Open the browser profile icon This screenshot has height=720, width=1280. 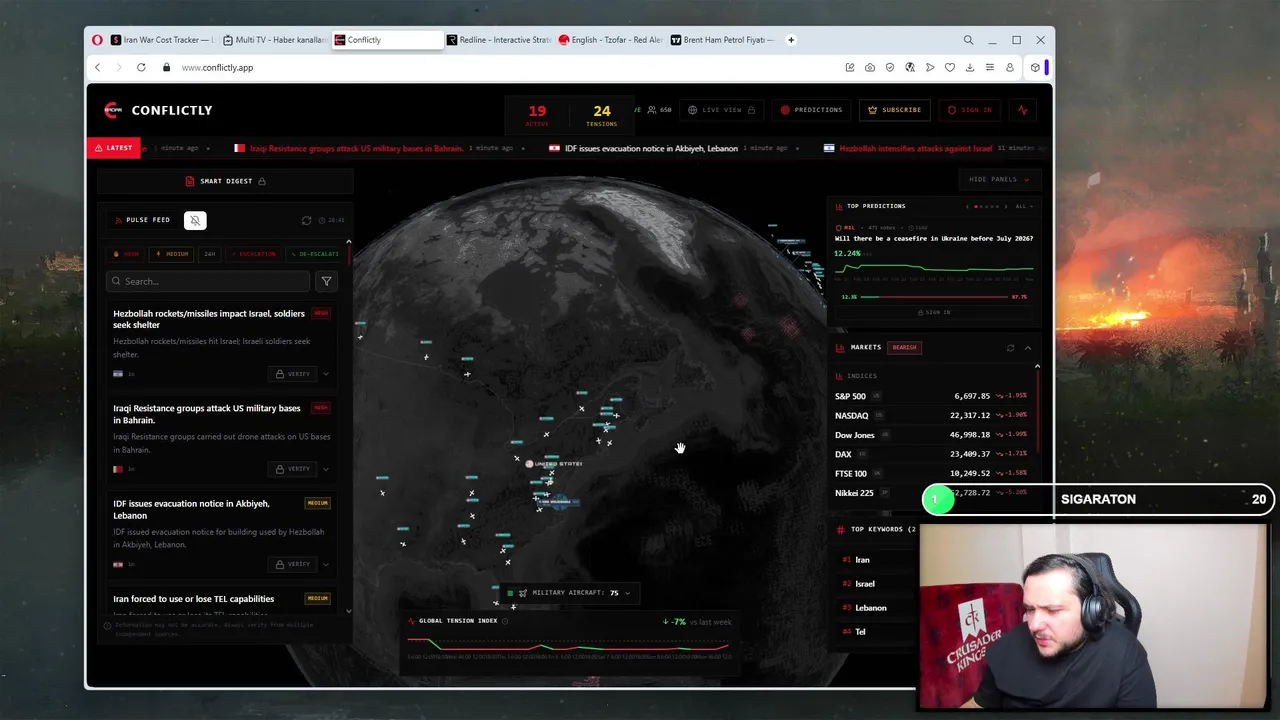1010,67
